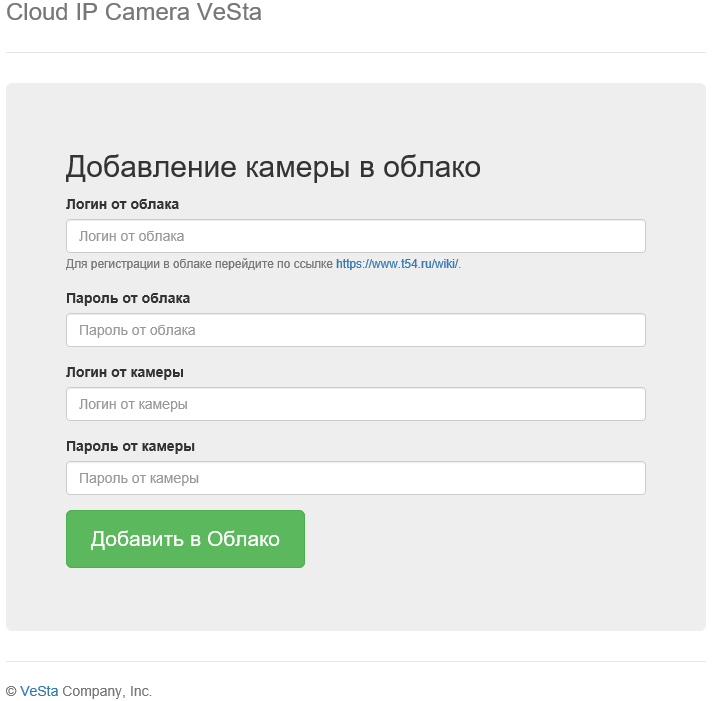
Task: Click the horizontal divider above the footer
Action: (356, 661)
